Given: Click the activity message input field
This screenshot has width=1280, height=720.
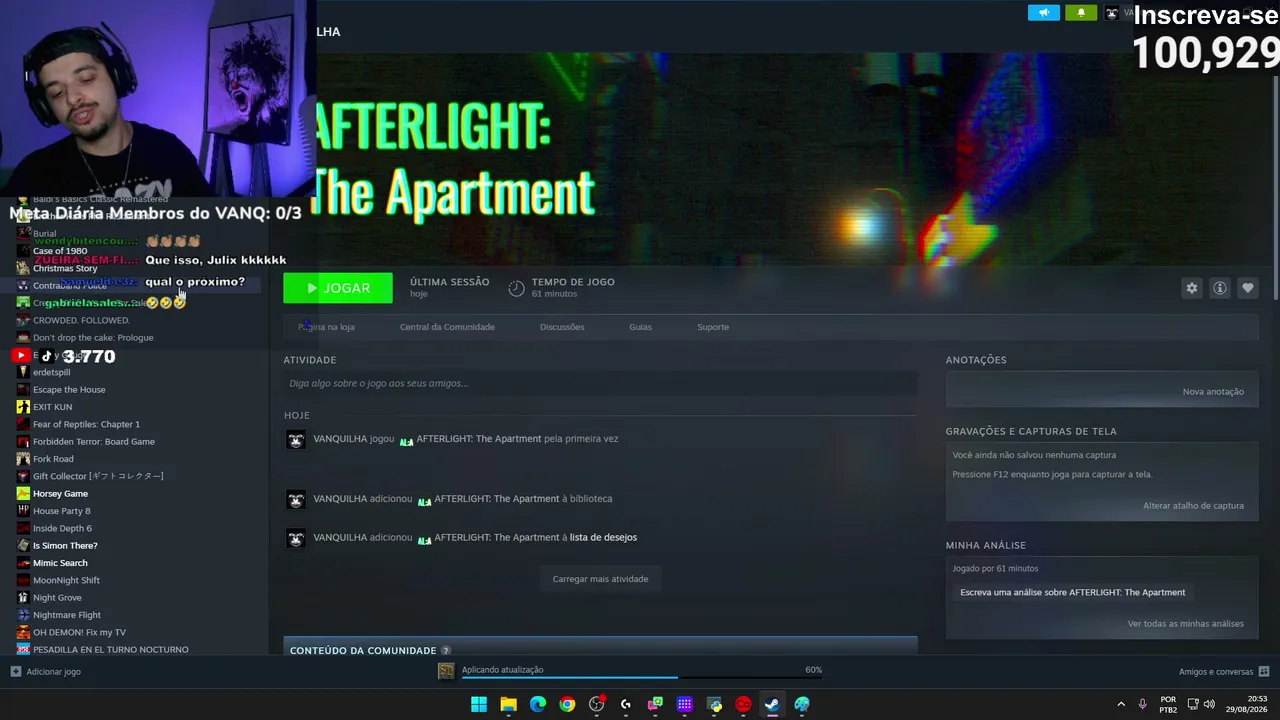Looking at the screenshot, I should (600, 383).
